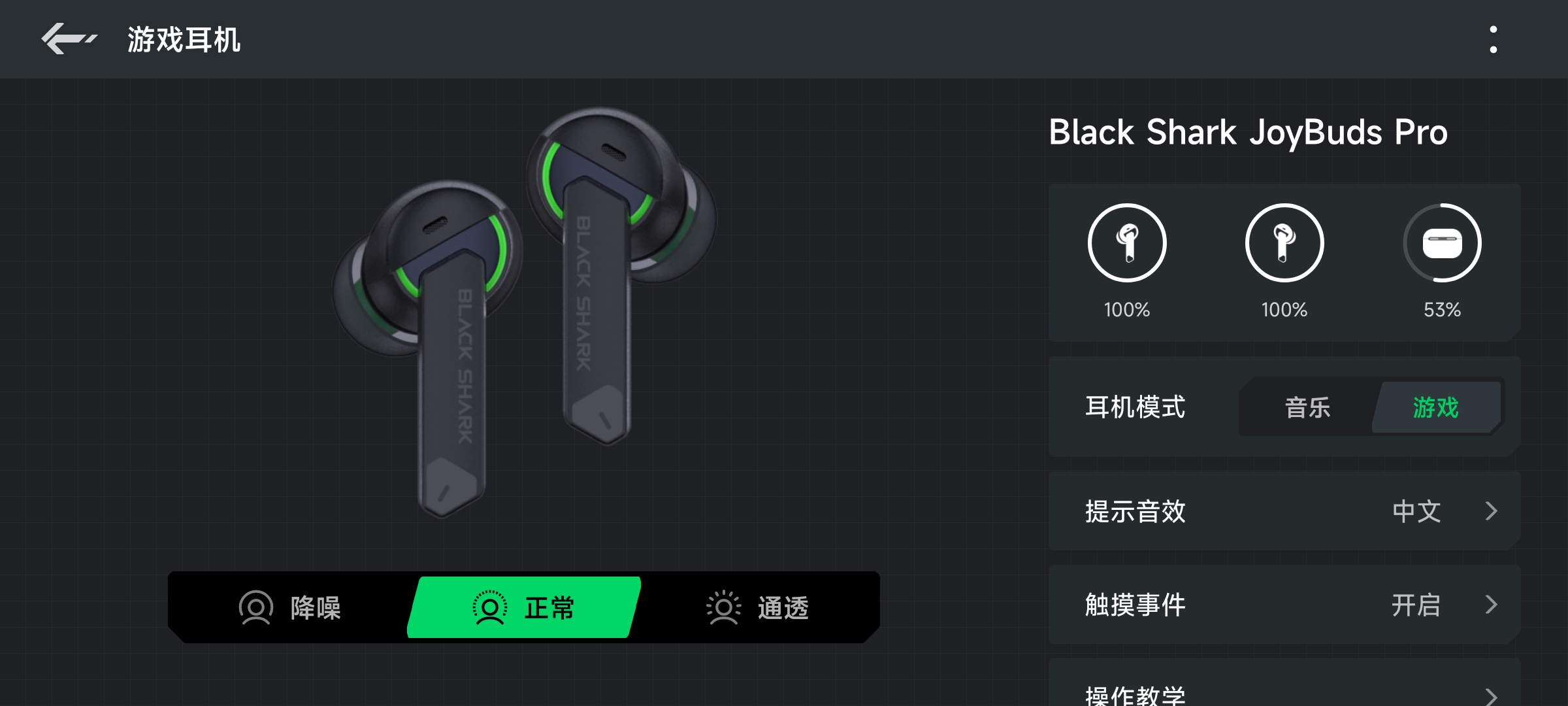The height and width of the screenshot is (706, 1568).
Task: Expand 操作教学 chevron arrow
Action: point(1491,695)
